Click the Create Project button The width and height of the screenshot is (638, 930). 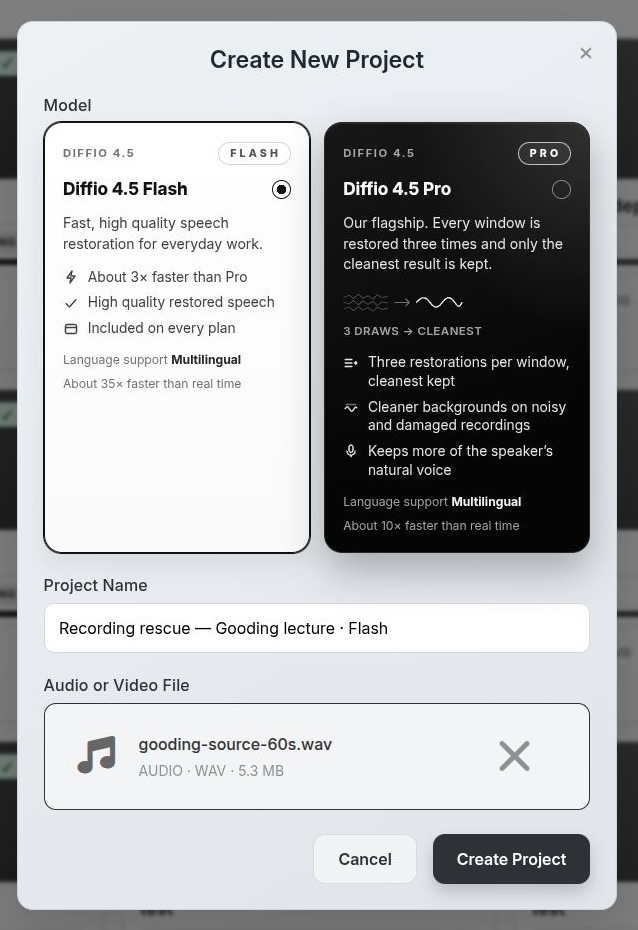click(511, 859)
